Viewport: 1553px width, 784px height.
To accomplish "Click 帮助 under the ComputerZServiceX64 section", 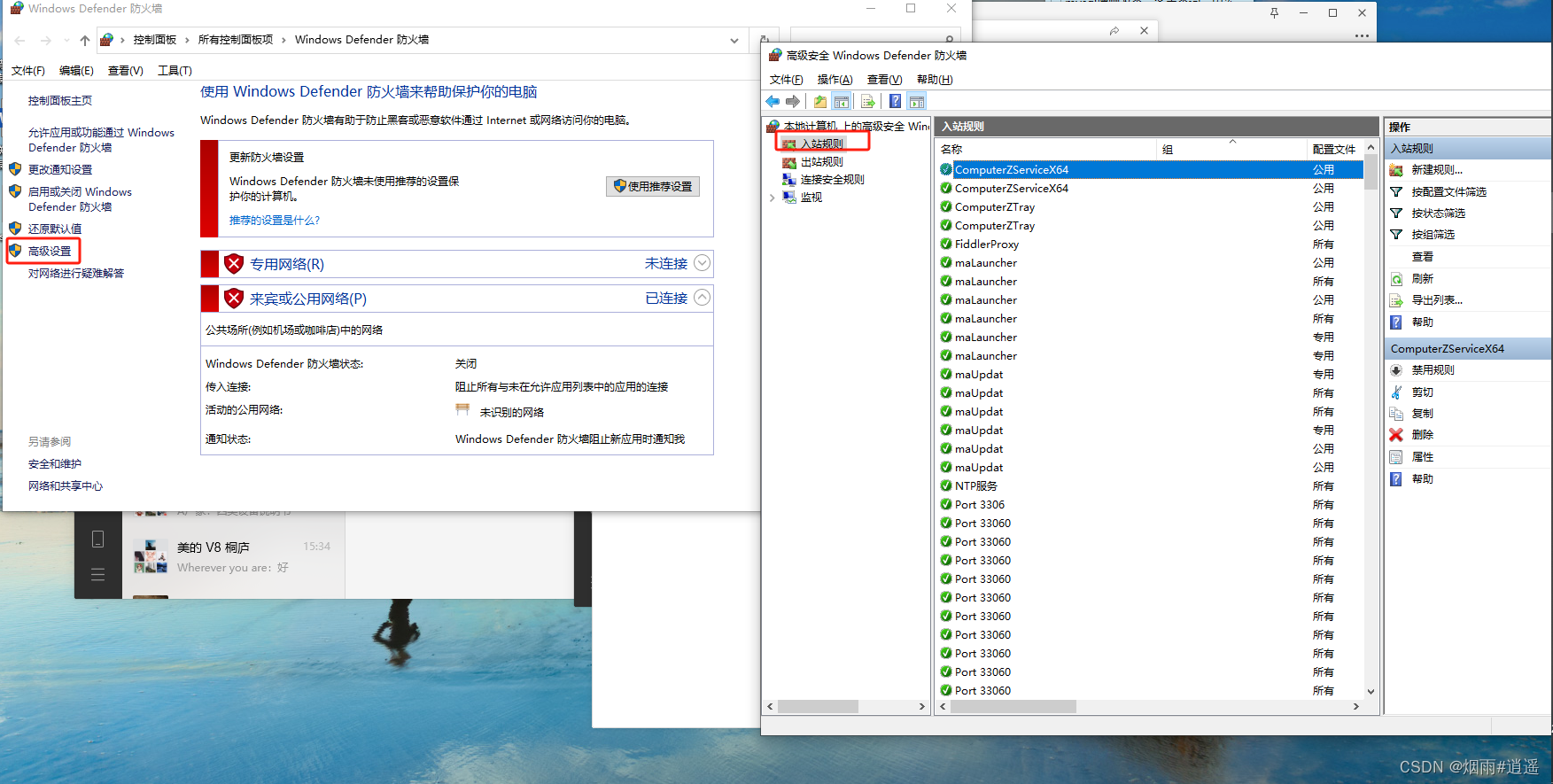I will (1422, 479).
